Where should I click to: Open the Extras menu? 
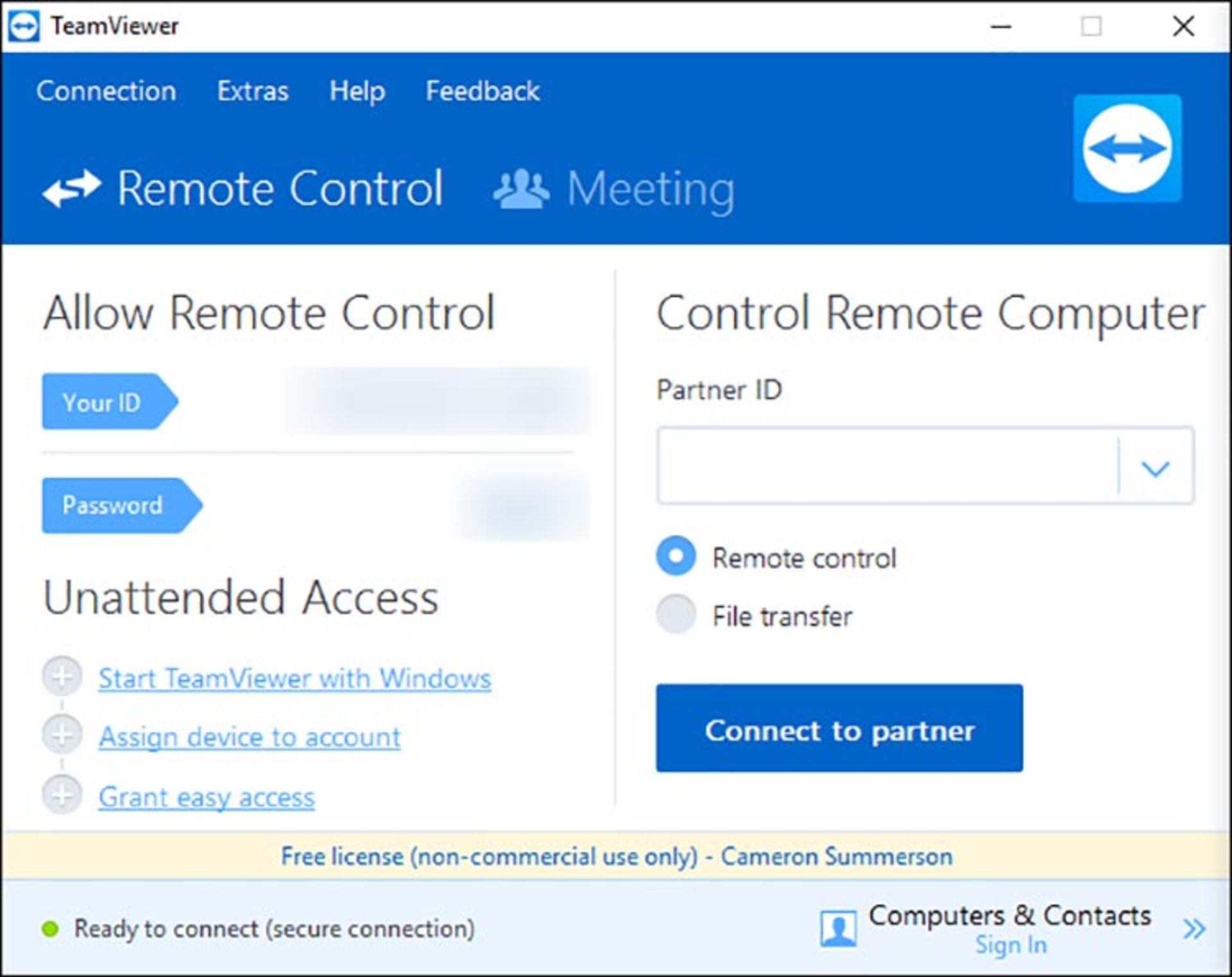253,91
